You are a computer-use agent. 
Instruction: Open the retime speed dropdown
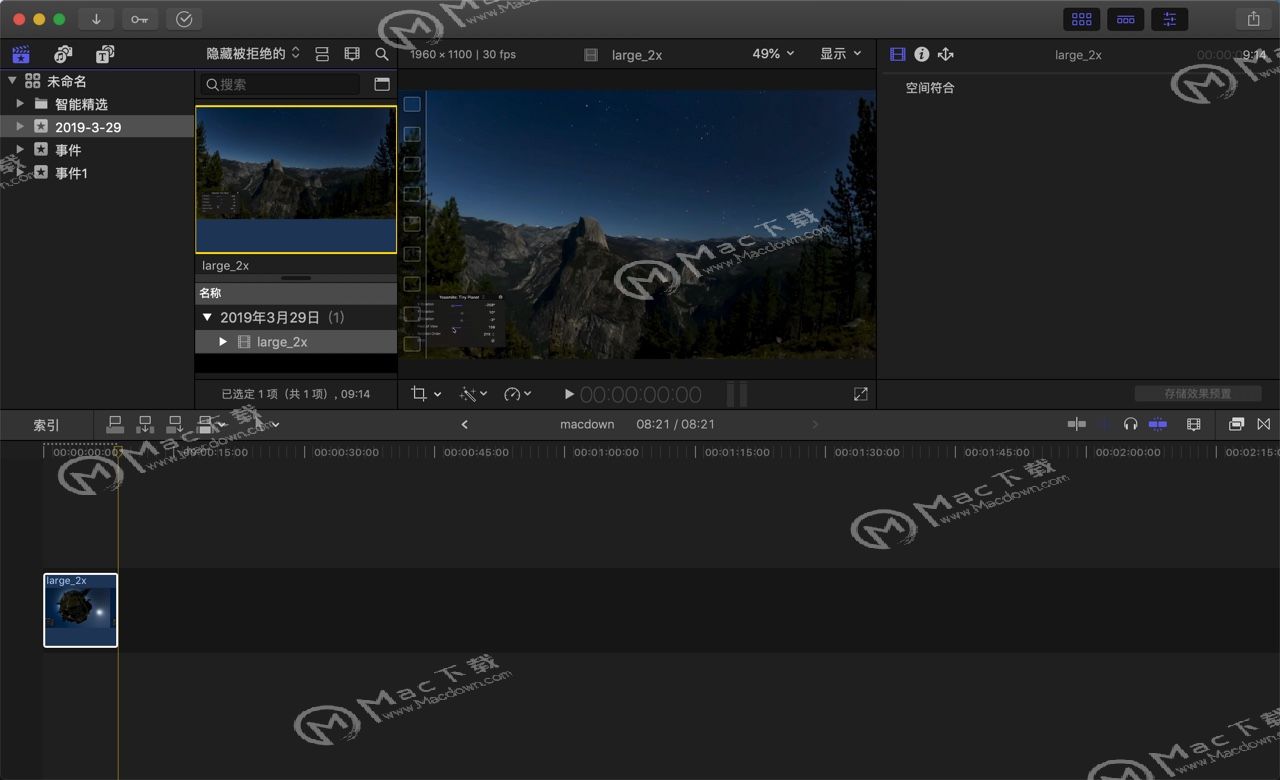(518, 394)
